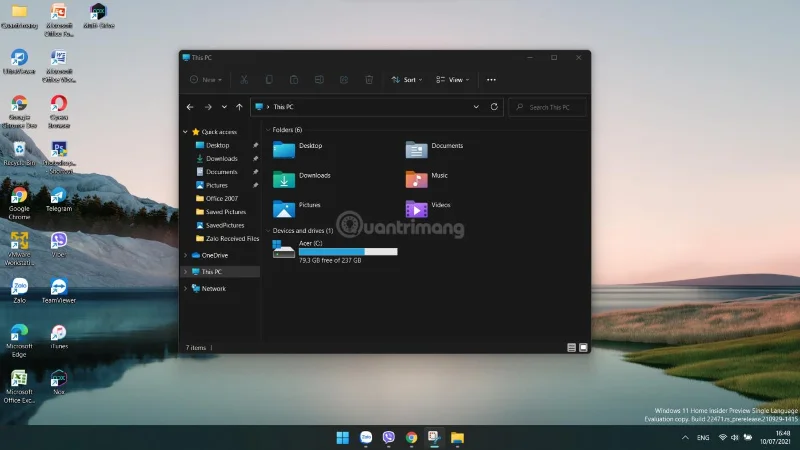This screenshot has height=450, width=800.
Task: Expand the Network tree node
Action: coord(185,289)
